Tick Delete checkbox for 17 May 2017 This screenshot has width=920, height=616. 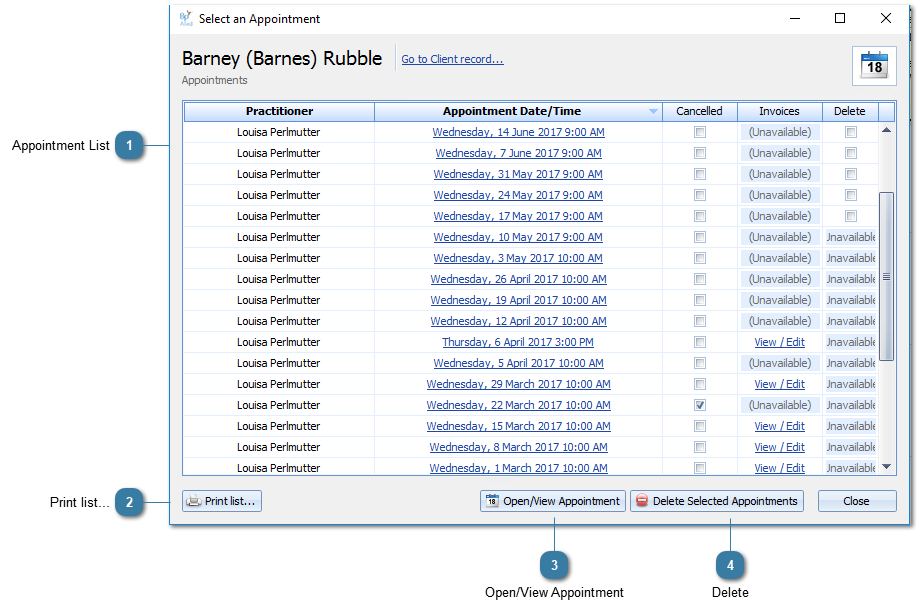851,216
